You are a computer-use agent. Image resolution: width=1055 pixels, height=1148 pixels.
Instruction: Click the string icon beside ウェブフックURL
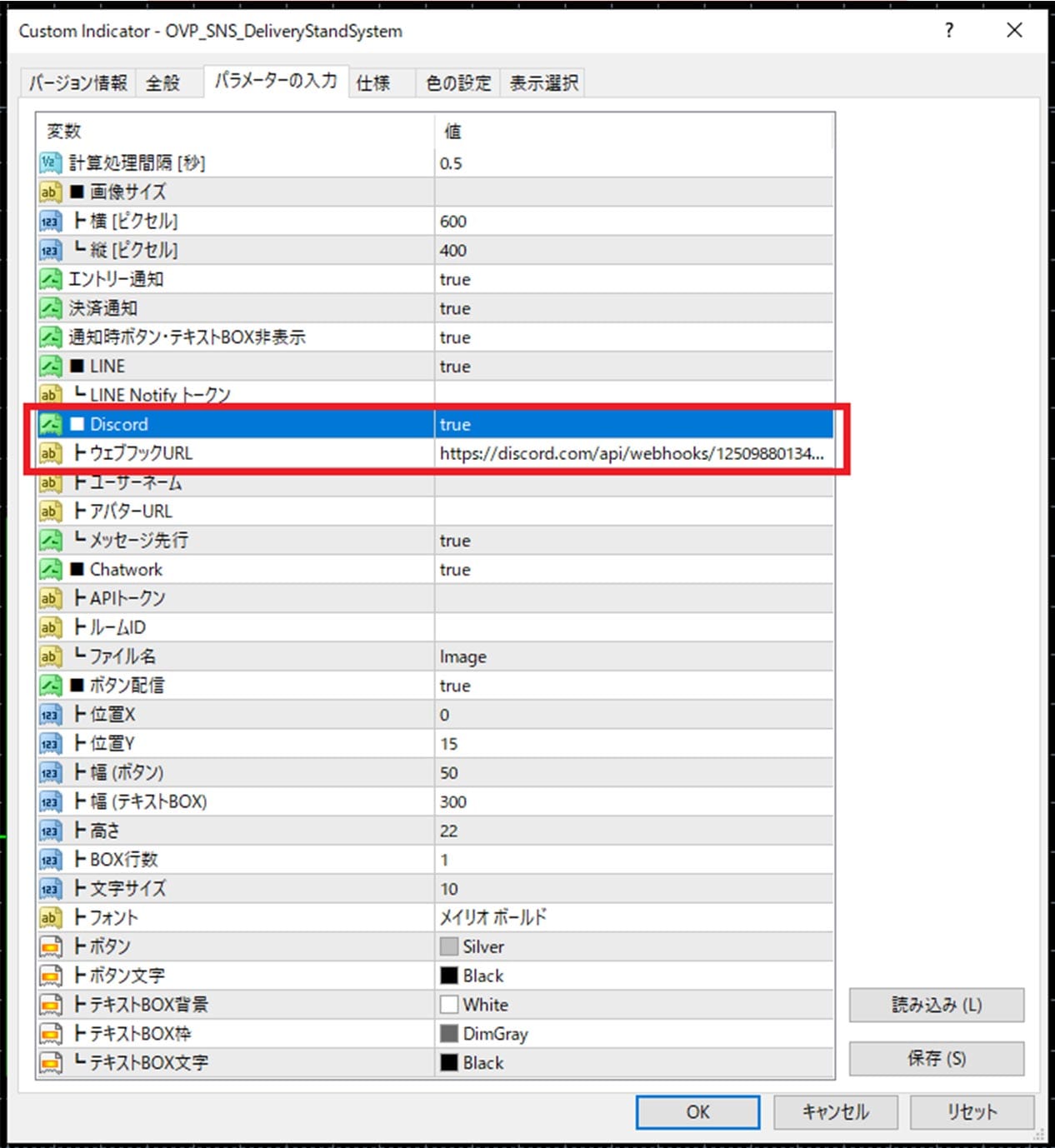click(x=50, y=453)
